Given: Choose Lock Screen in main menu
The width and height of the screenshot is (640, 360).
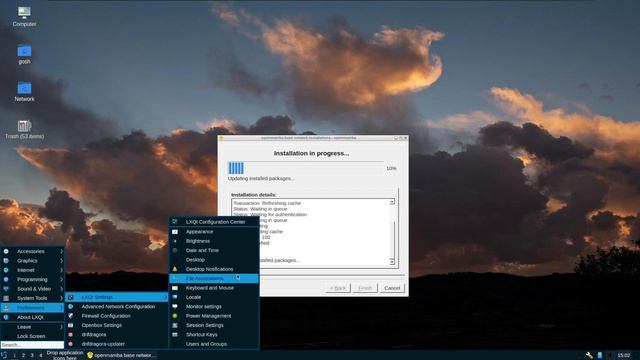Looking at the screenshot, I should pos(32,336).
